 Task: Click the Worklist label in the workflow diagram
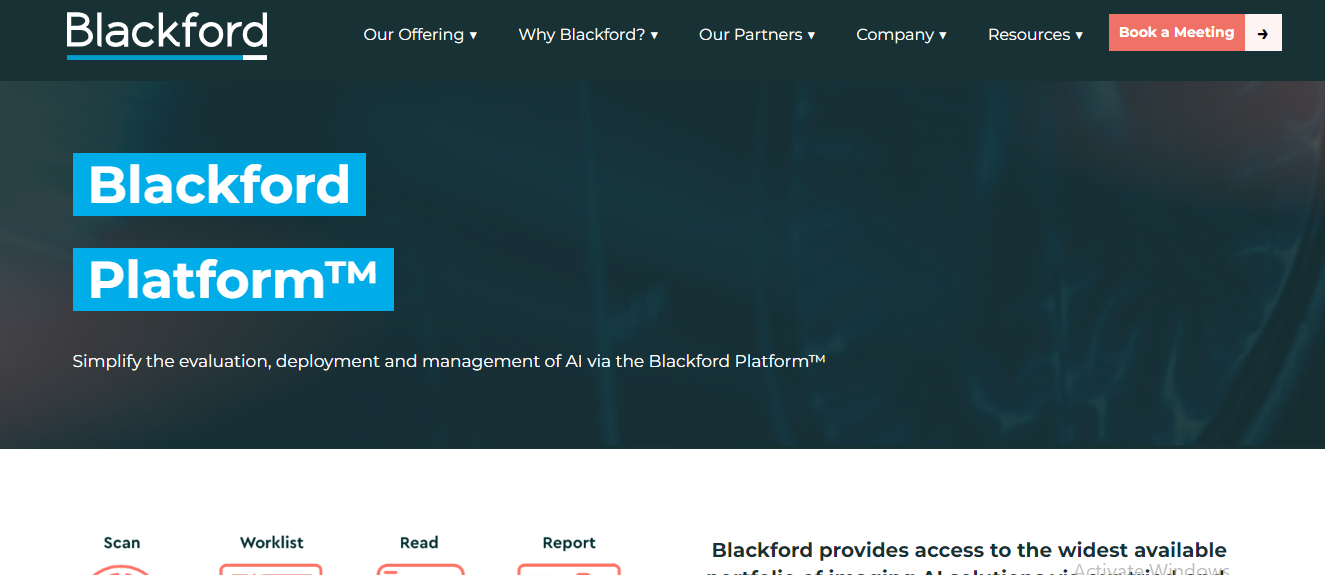pyautogui.click(x=272, y=543)
